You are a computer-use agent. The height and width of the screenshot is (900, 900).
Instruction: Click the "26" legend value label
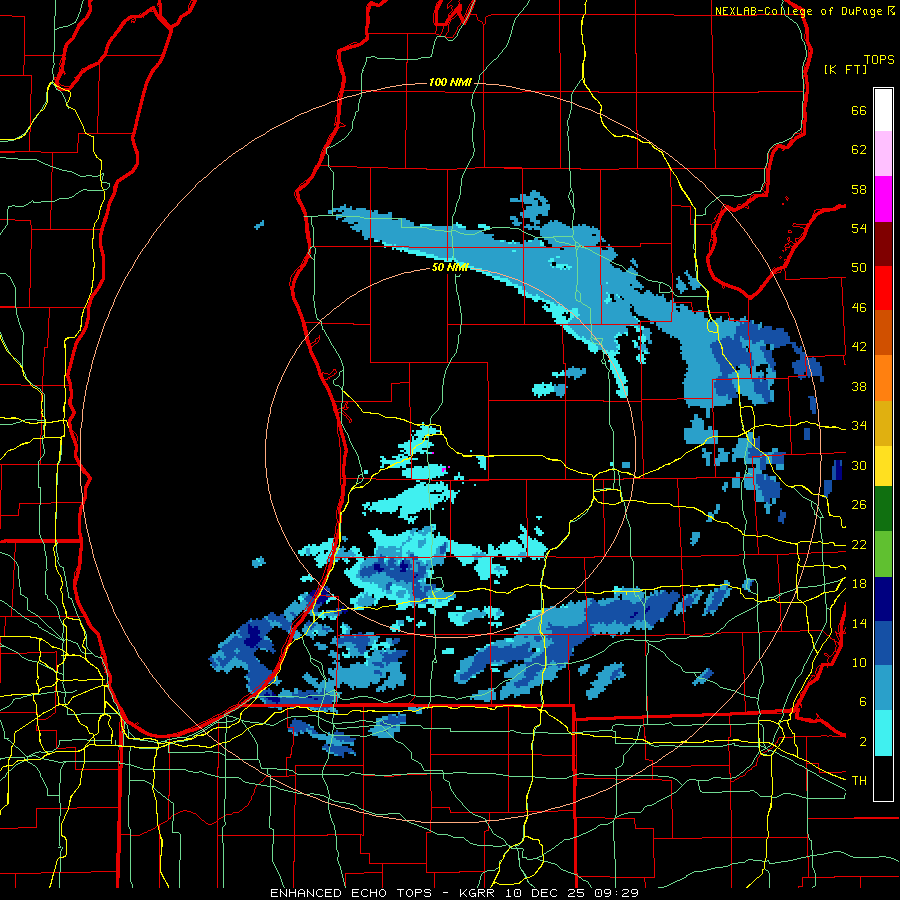(859, 505)
